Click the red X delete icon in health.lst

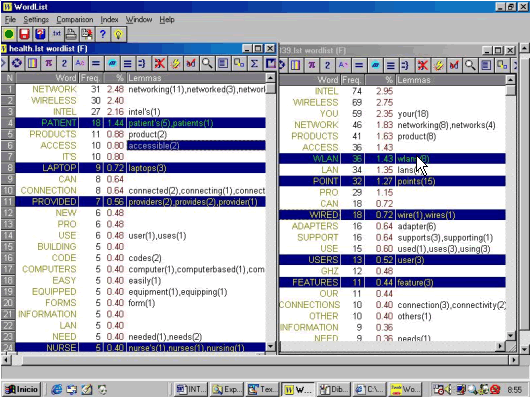coord(159,63)
